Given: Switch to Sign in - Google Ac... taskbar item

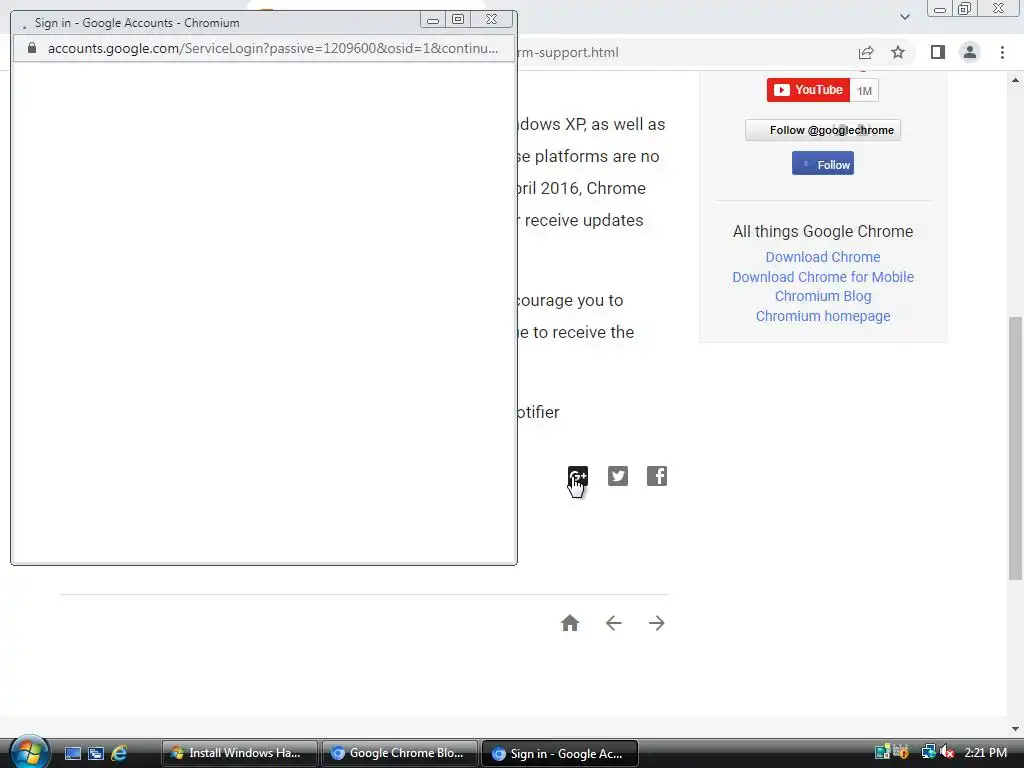Looking at the screenshot, I should click(x=559, y=753).
